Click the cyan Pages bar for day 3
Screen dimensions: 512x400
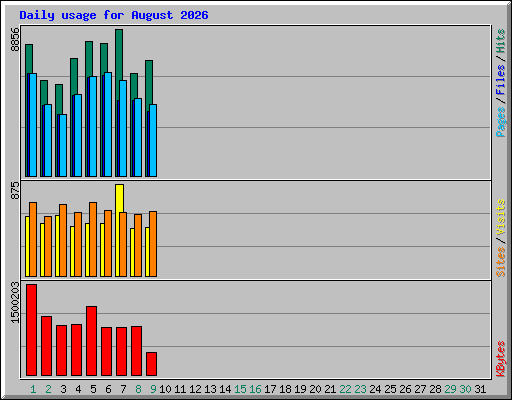click(63, 145)
